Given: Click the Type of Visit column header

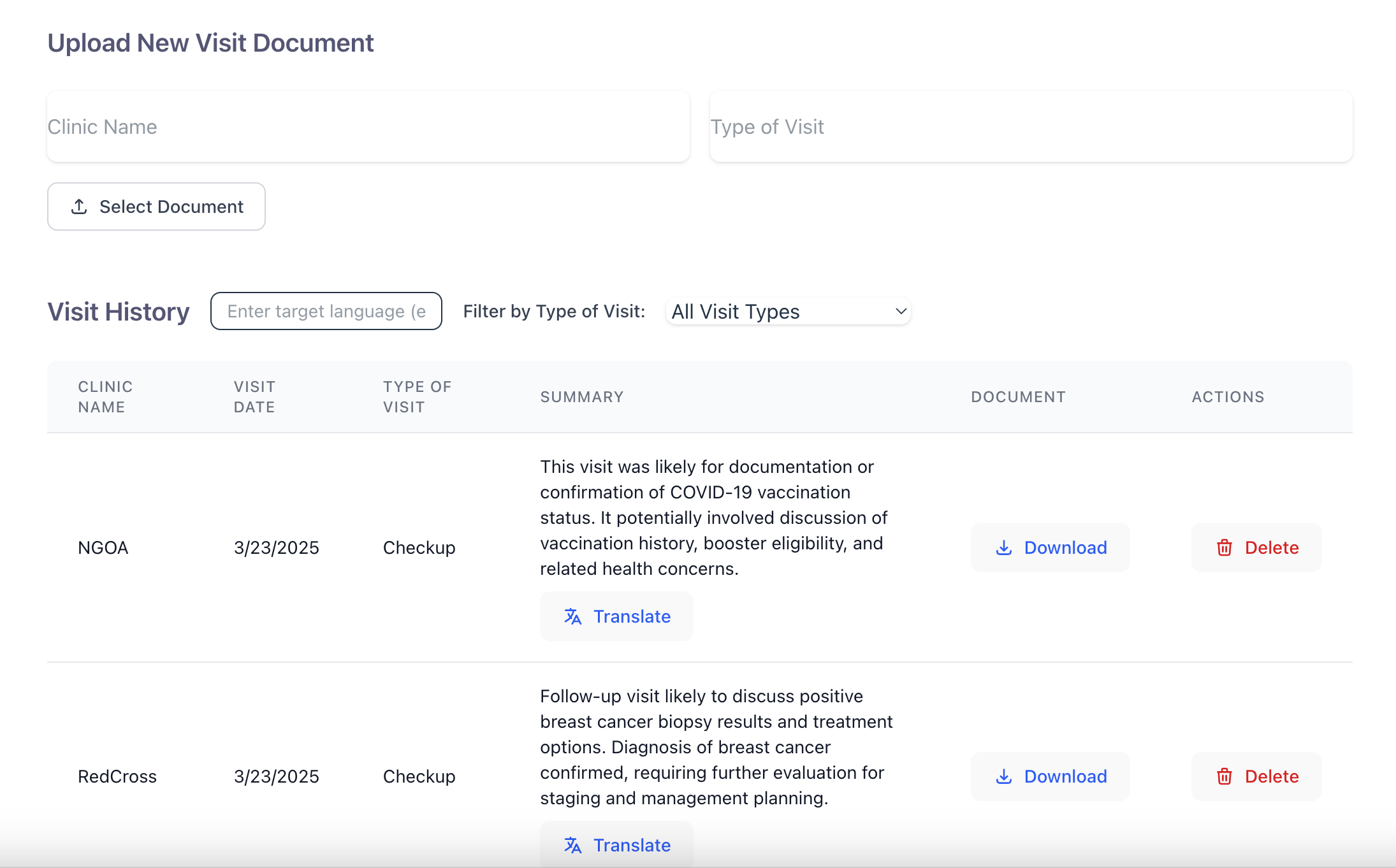Looking at the screenshot, I should 417,397.
